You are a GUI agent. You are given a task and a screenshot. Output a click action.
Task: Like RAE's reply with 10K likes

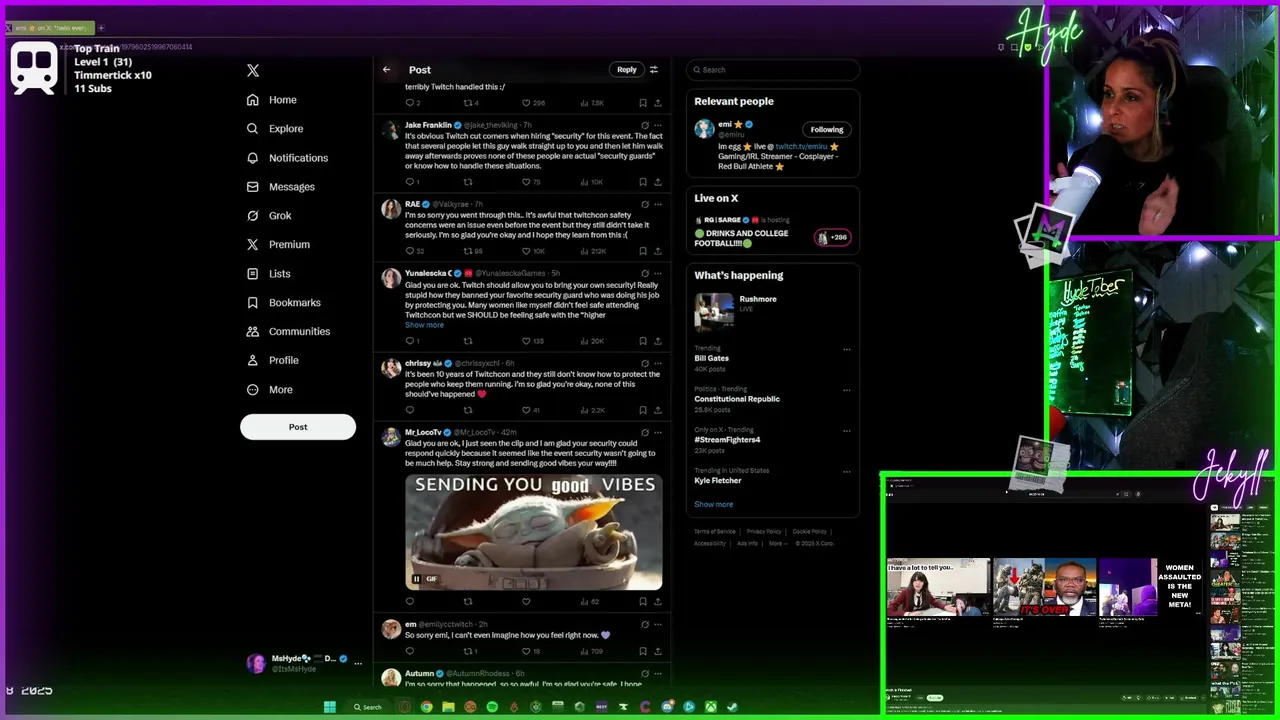[x=526, y=251]
